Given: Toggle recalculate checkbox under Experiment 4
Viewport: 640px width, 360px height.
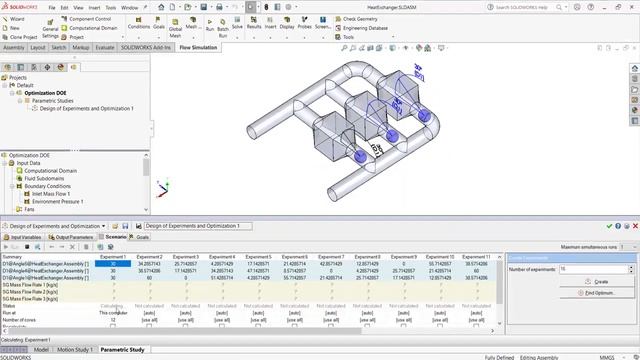Looking at the screenshot, I should (x=222, y=326).
